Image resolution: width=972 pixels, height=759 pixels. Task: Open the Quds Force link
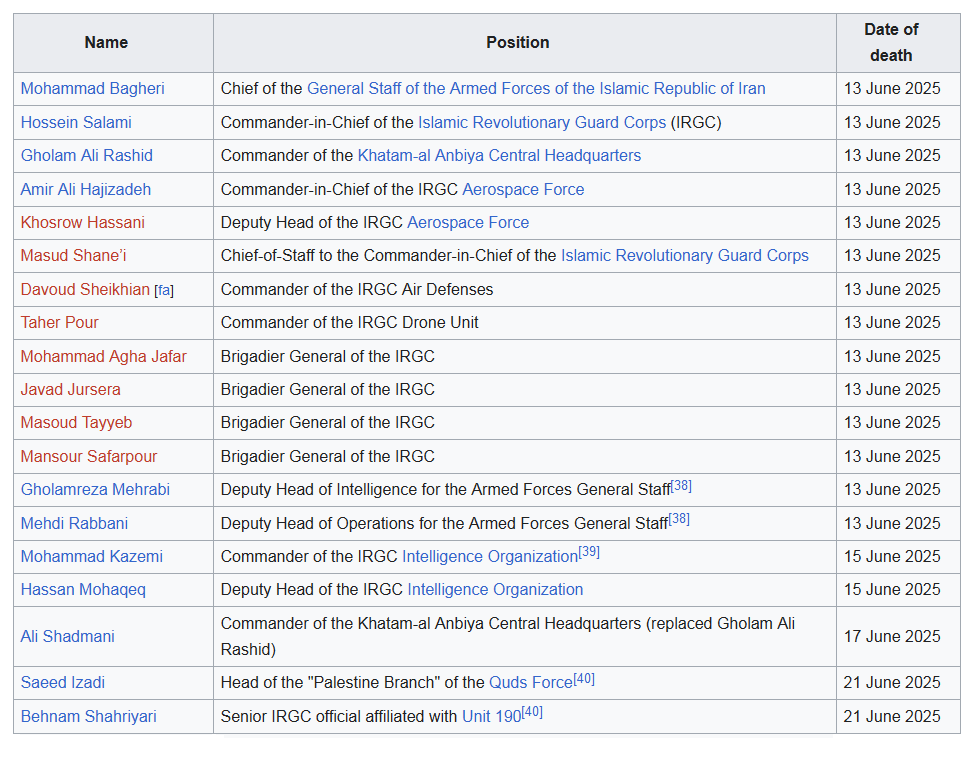(530, 682)
